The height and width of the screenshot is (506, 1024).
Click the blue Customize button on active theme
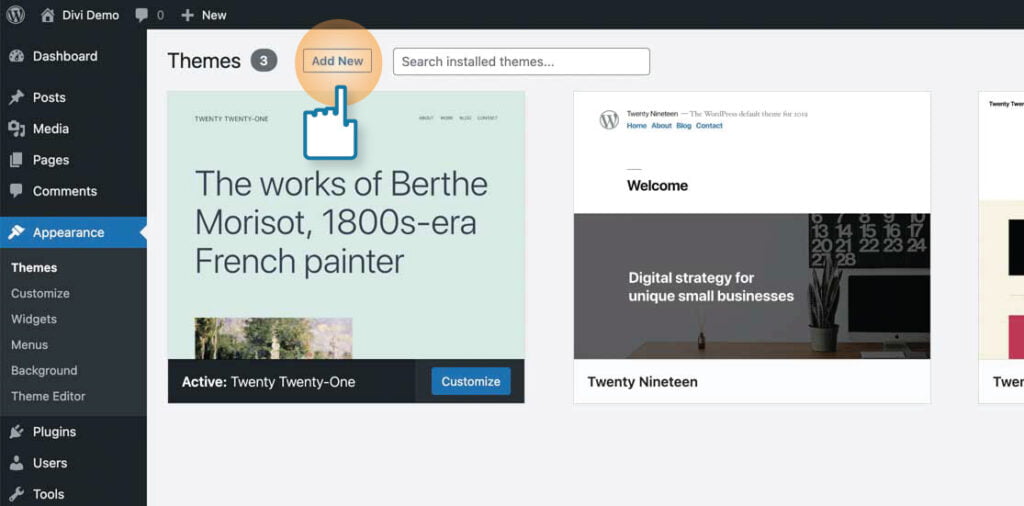[x=471, y=381]
